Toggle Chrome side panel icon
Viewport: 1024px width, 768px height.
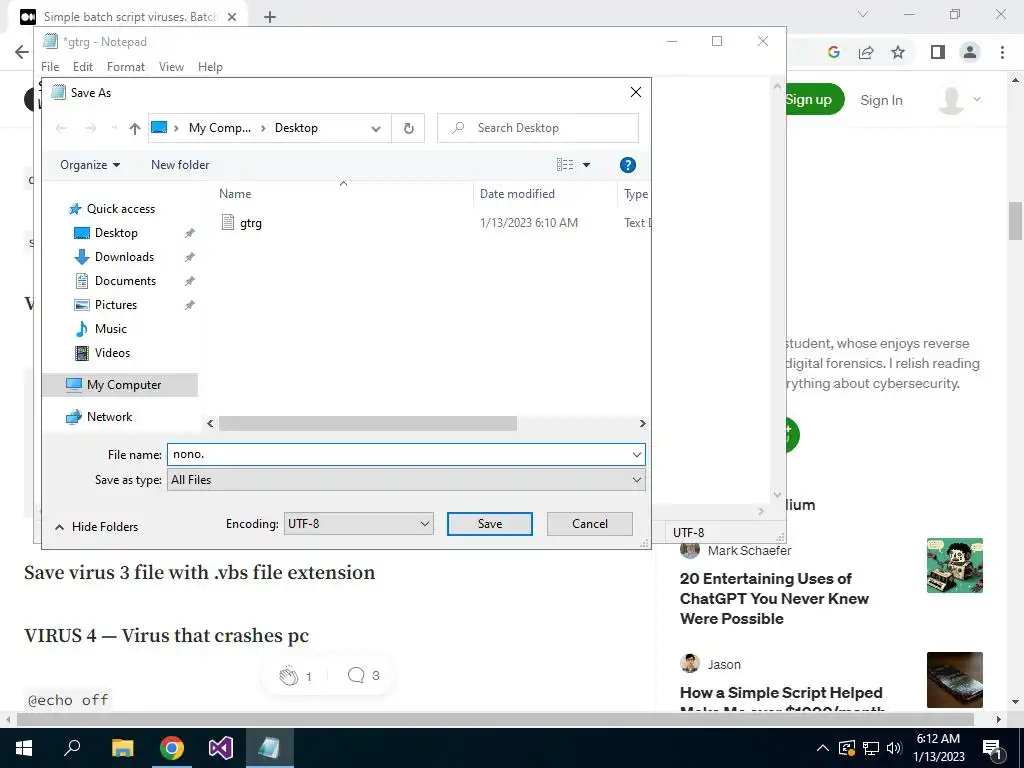coord(938,52)
